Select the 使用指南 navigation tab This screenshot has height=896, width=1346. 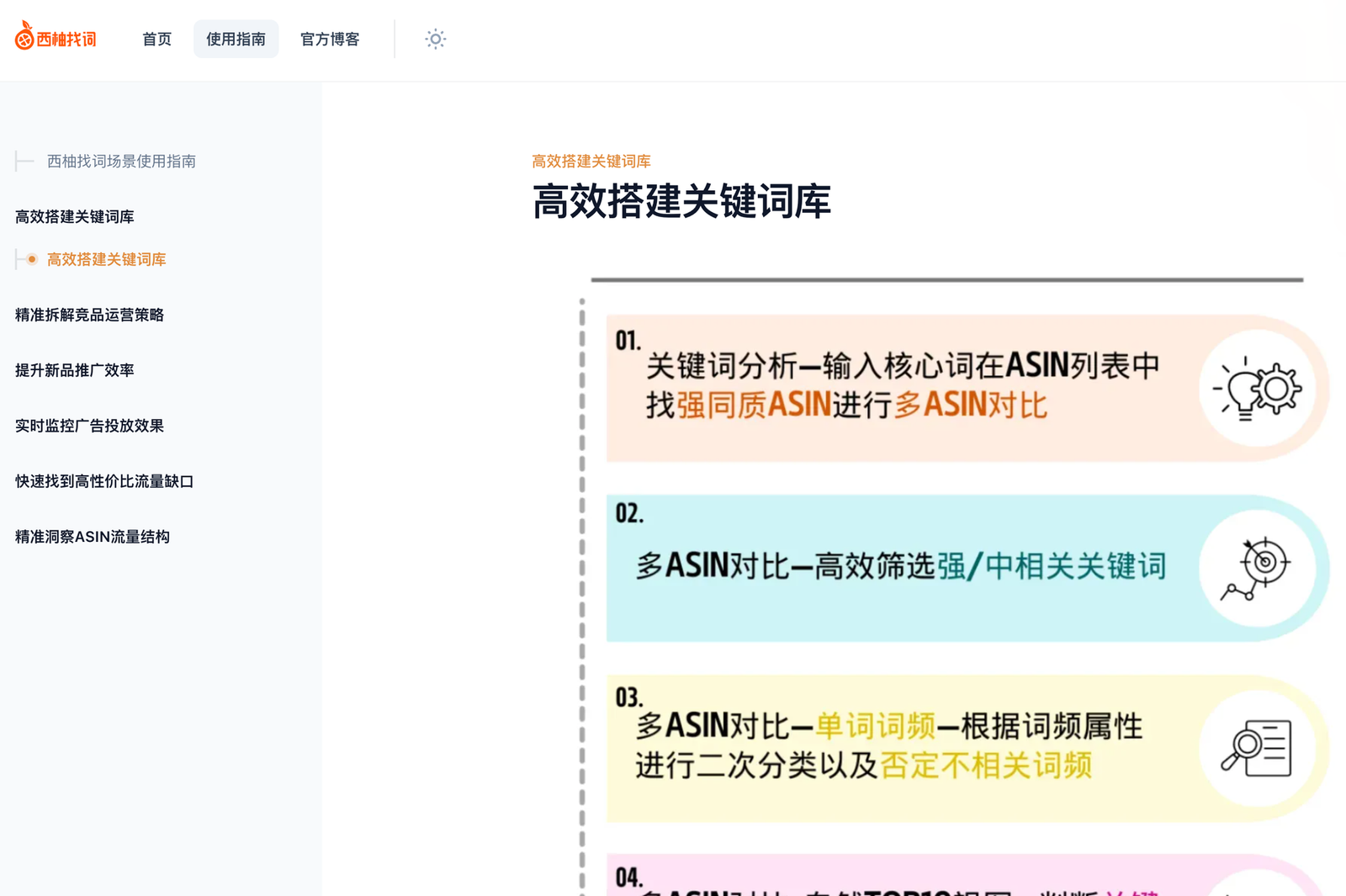236,39
